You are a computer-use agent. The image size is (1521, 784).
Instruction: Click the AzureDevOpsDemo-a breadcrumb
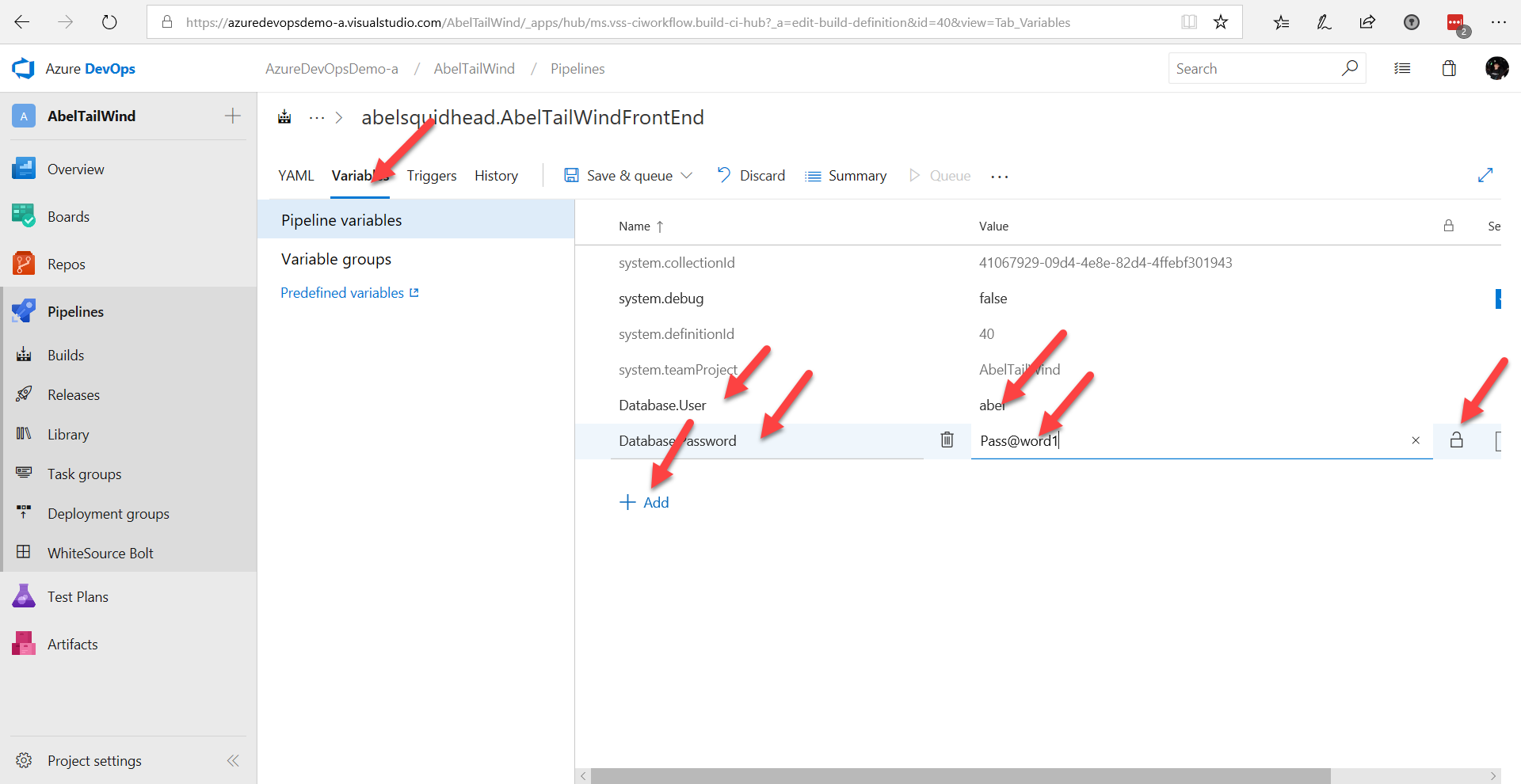click(x=332, y=69)
